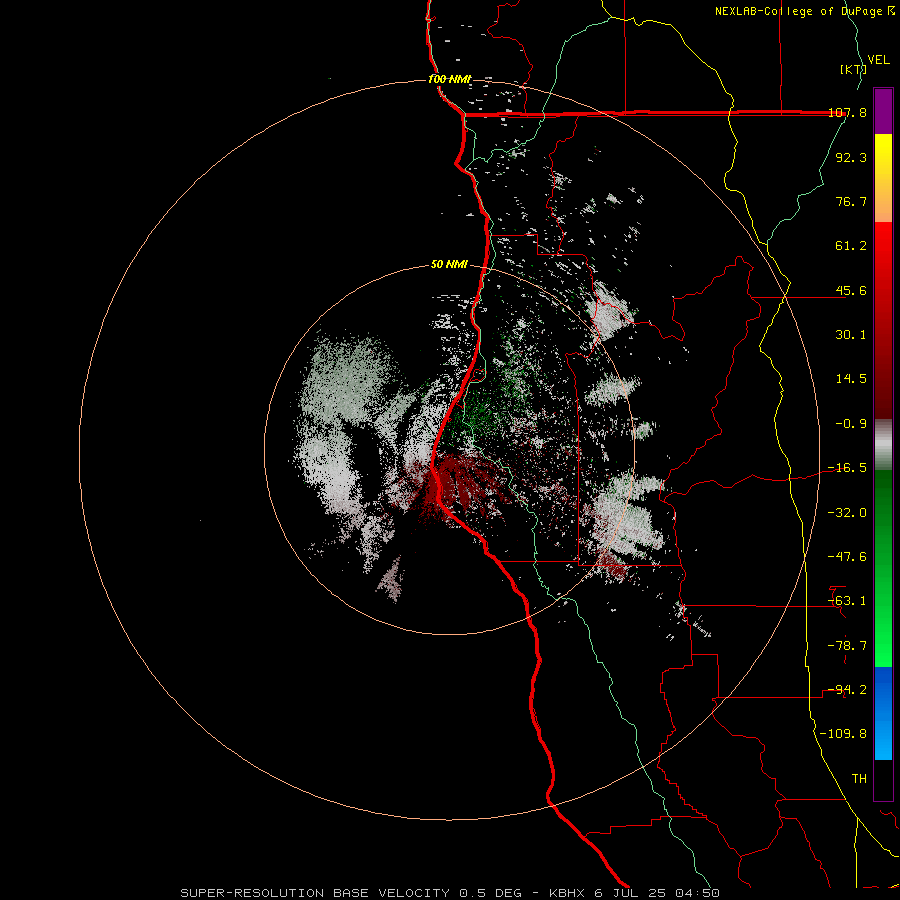Click the 14.5 legend value
This screenshot has height=900, width=900.
851,379
